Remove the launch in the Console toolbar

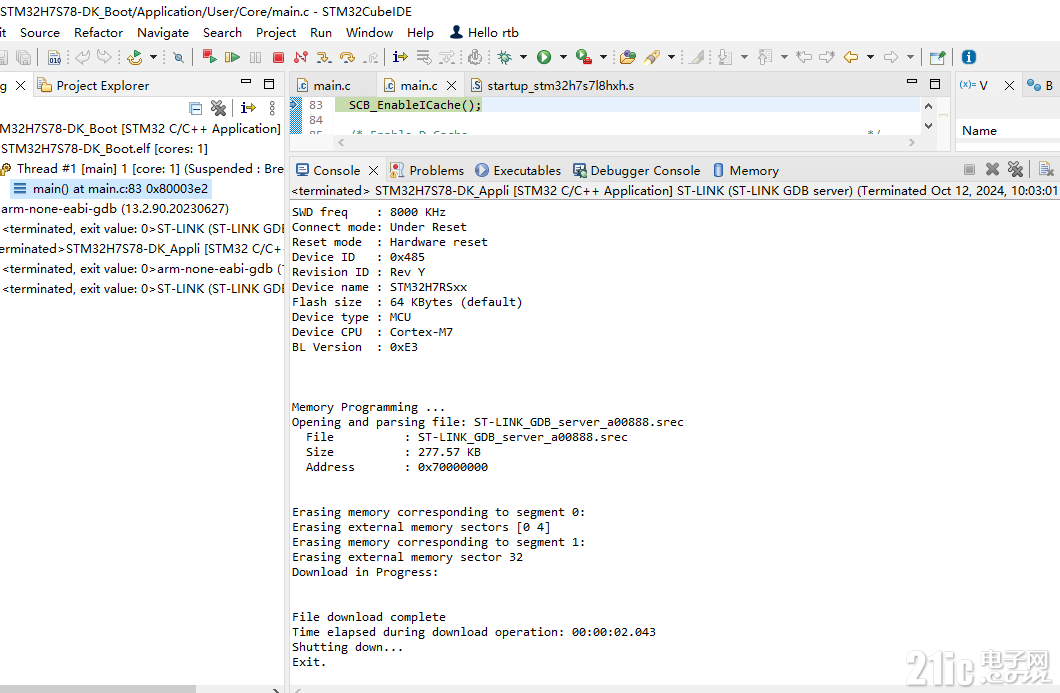point(992,169)
